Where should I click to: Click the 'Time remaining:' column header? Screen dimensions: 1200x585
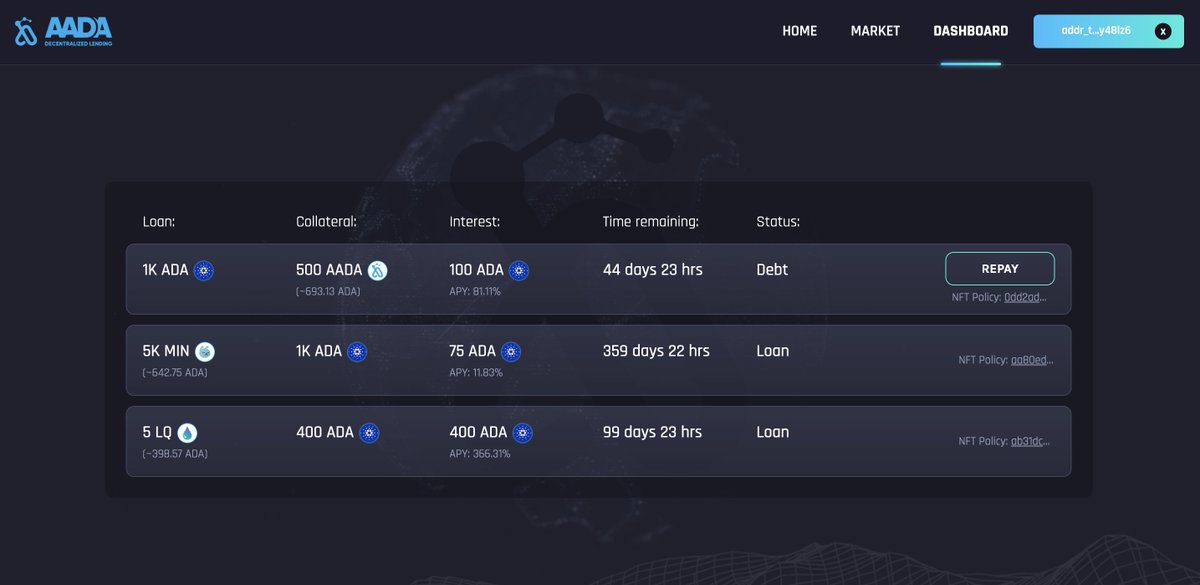pos(651,221)
